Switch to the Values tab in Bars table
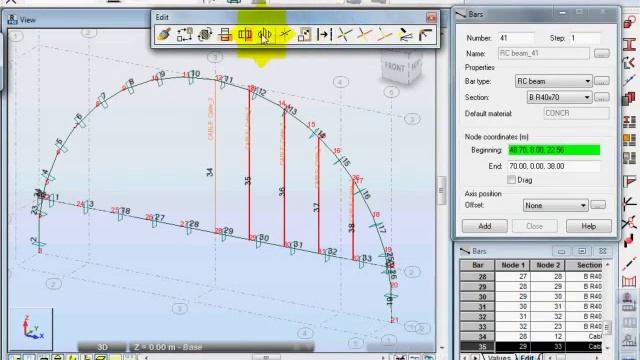The height and width of the screenshot is (360, 640). 499,357
